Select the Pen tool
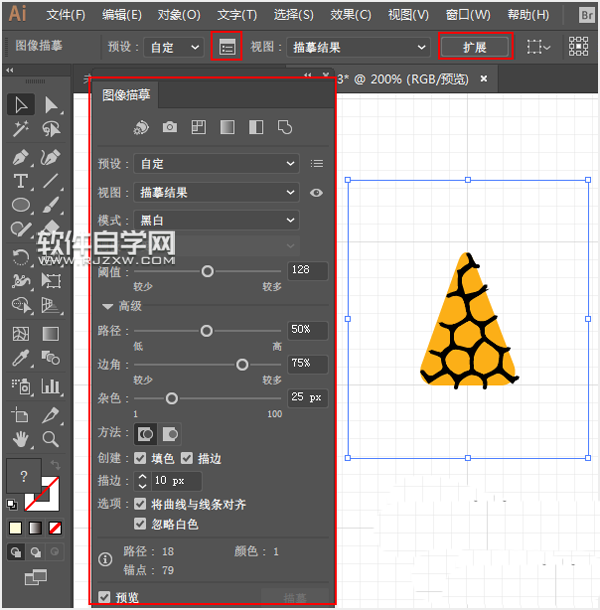 coord(21,158)
